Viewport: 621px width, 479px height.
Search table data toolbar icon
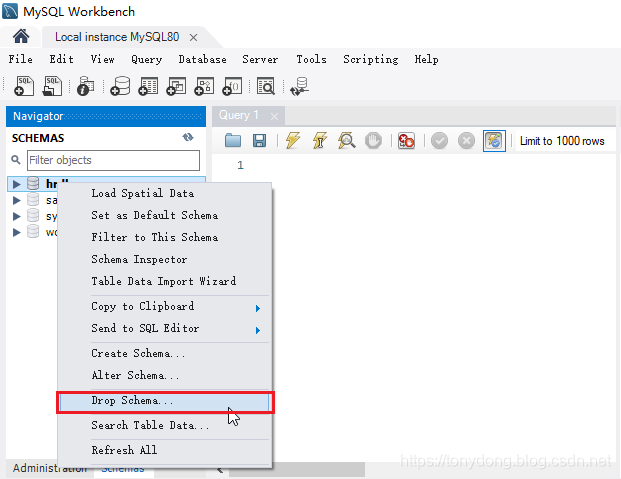266,86
